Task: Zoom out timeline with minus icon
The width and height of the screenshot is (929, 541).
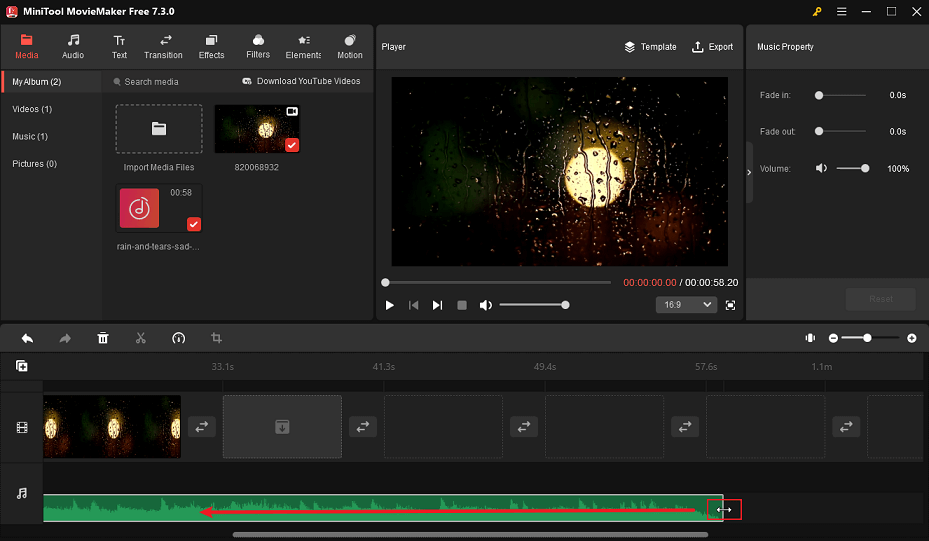Action: [833, 338]
